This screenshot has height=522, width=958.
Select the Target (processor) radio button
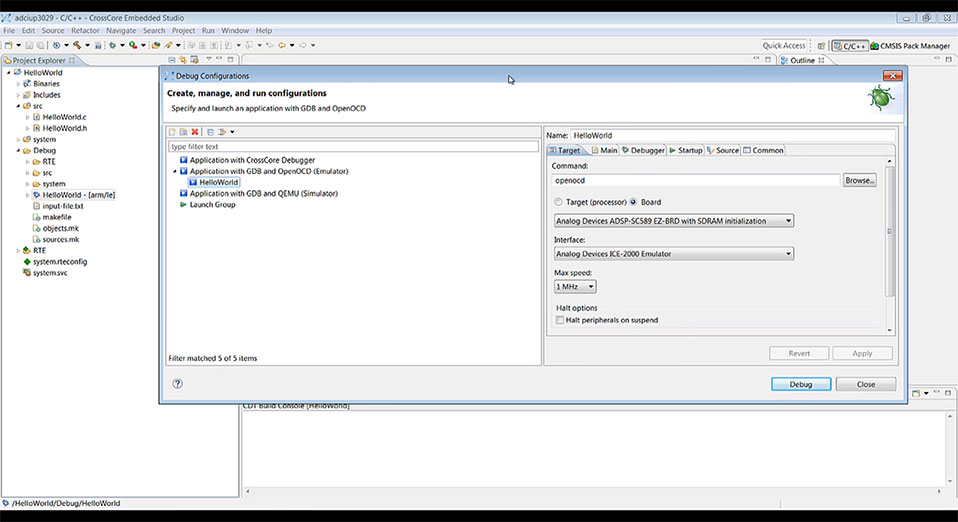558,202
